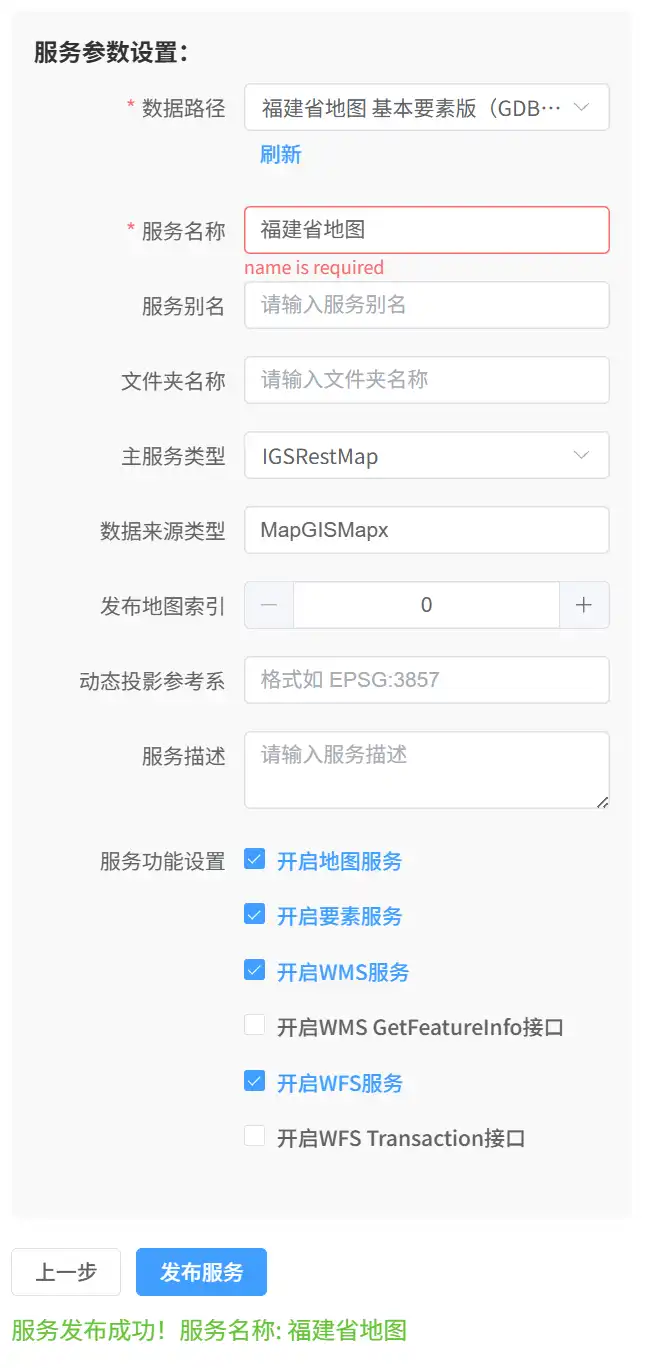
Task: Click the 服务别名 input field
Action: click(x=427, y=305)
